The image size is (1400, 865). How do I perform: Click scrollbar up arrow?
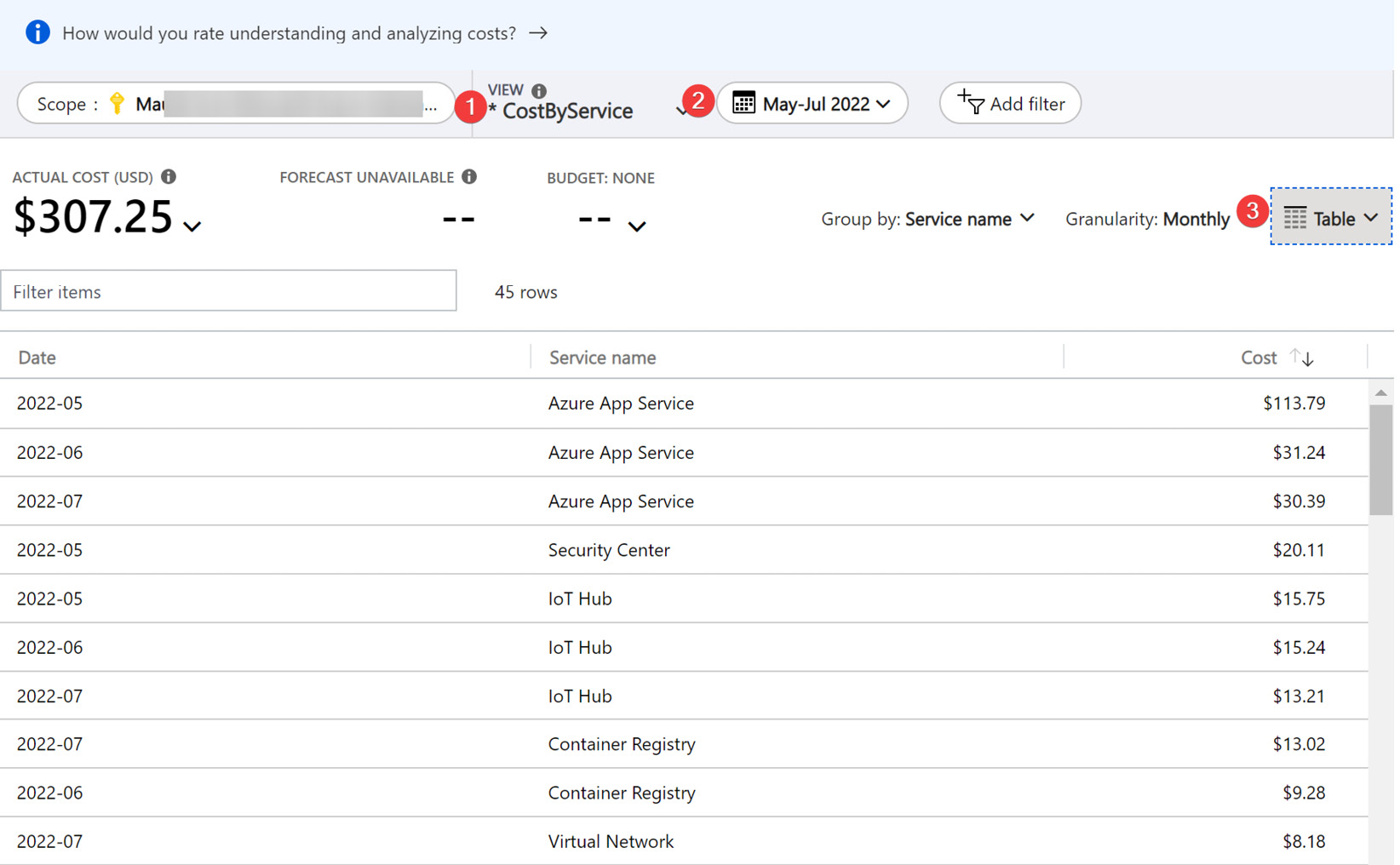click(x=1381, y=392)
